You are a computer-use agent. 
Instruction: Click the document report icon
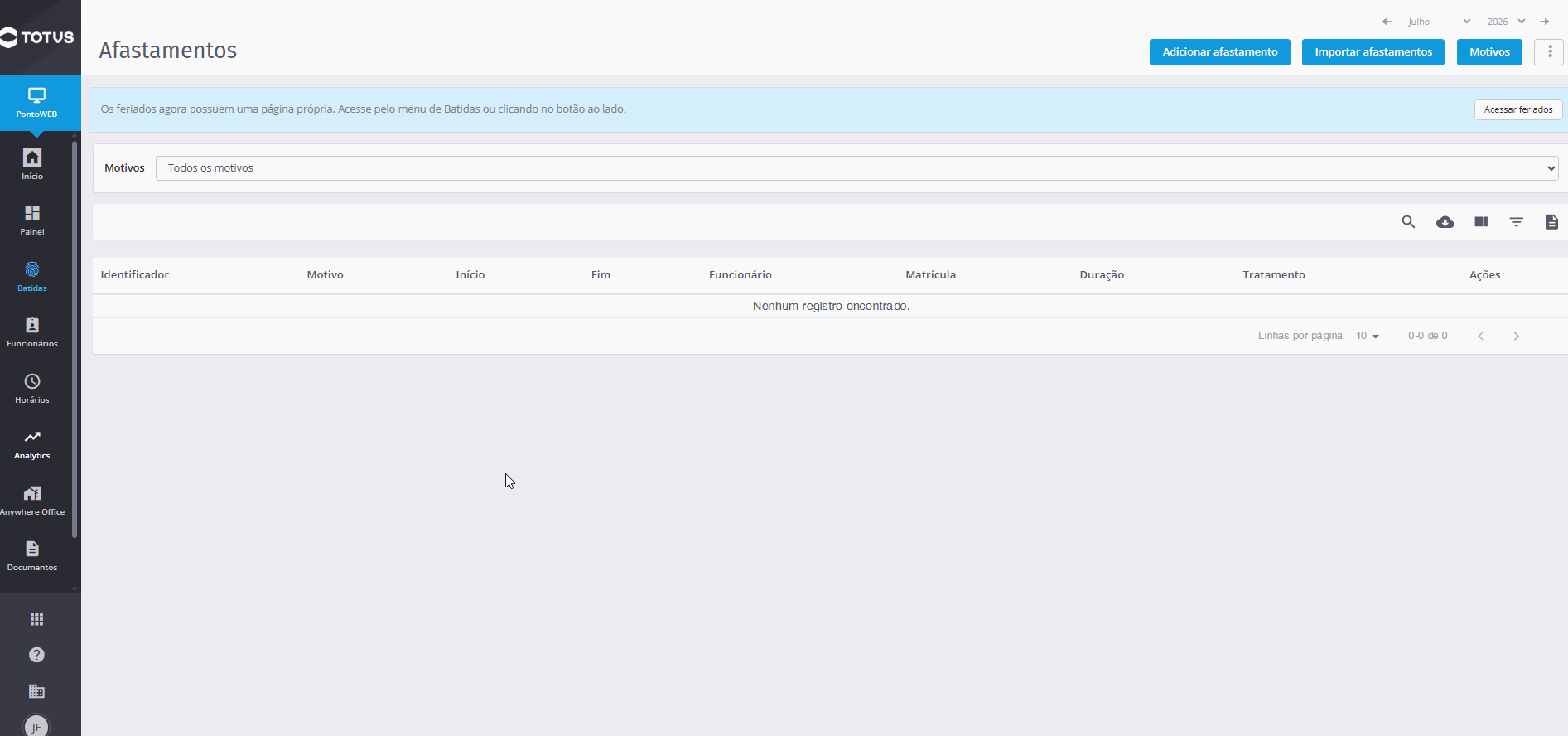pos(1552,222)
